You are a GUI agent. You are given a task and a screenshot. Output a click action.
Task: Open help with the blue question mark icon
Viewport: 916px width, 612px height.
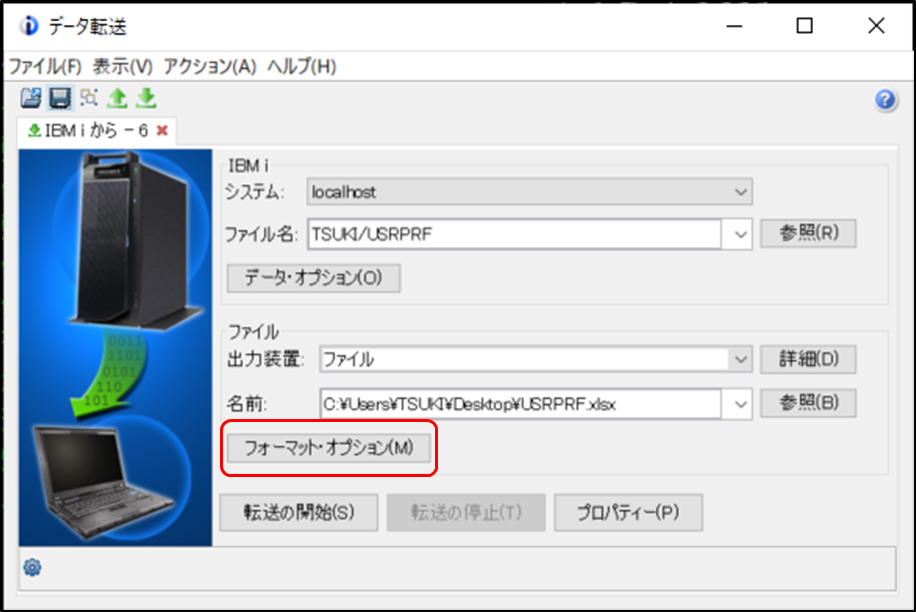click(x=885, y=100)
